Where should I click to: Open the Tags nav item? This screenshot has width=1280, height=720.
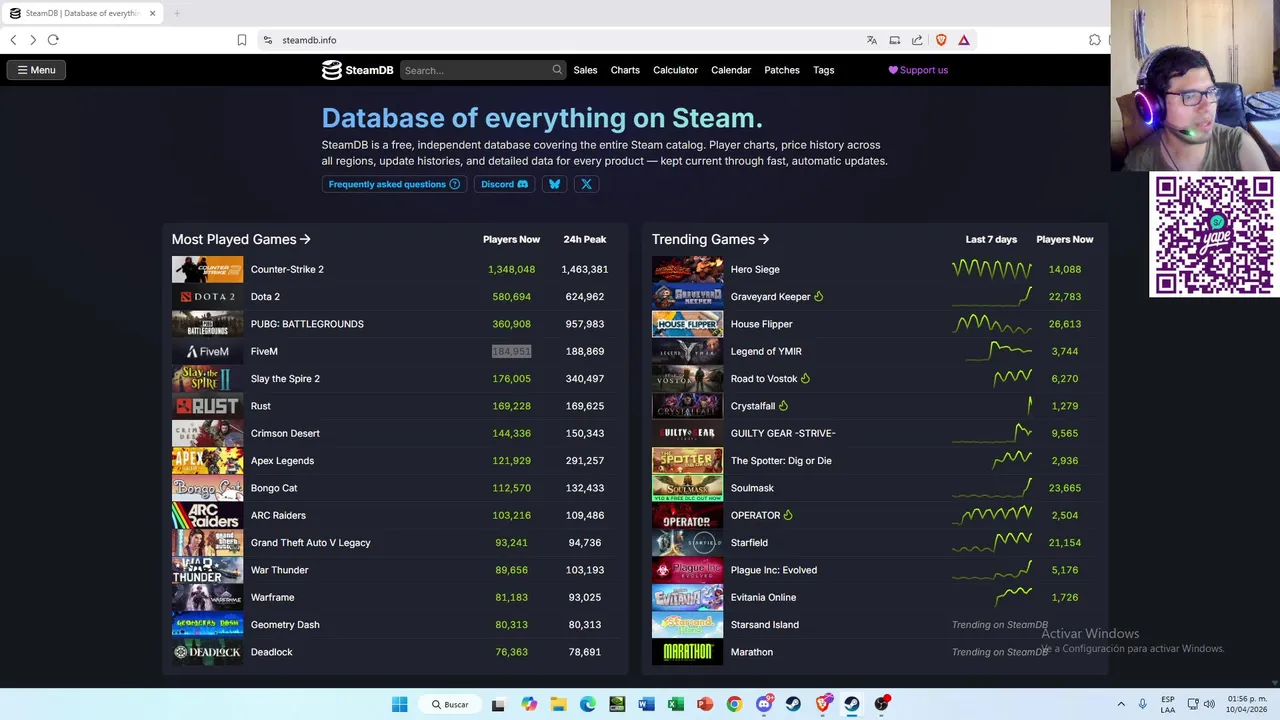pos(824,70)
